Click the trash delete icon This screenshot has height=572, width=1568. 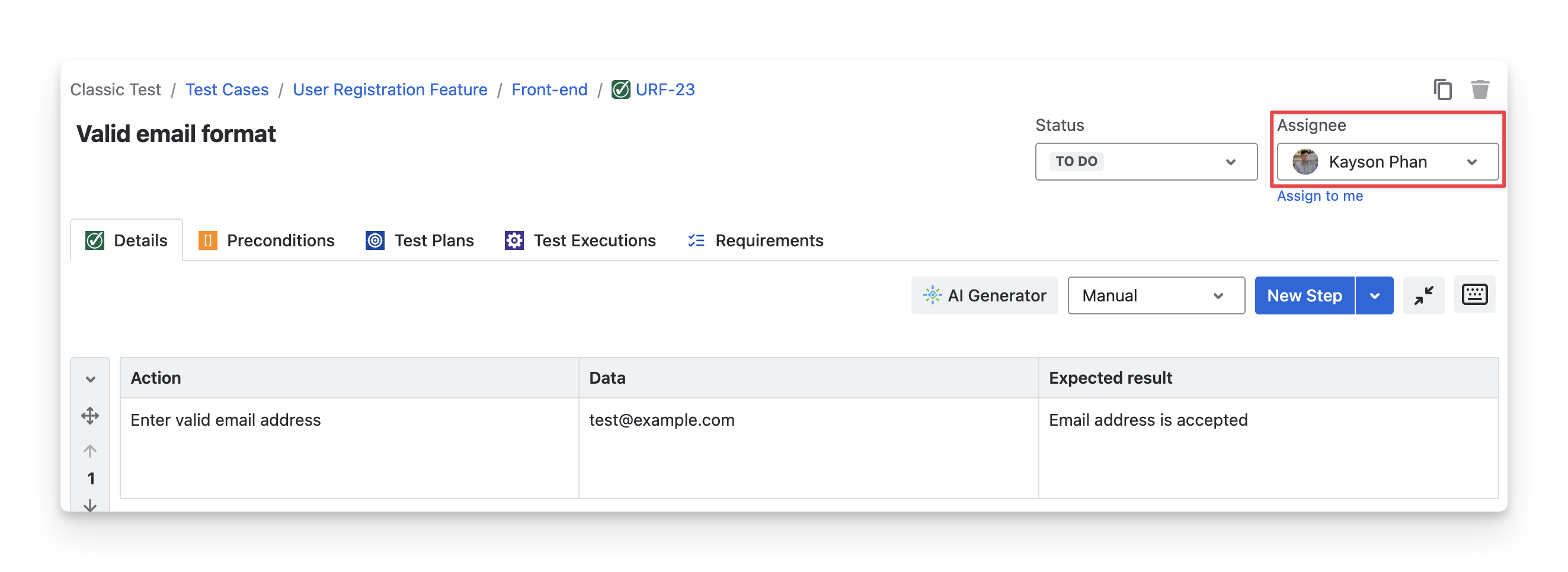1480,89
